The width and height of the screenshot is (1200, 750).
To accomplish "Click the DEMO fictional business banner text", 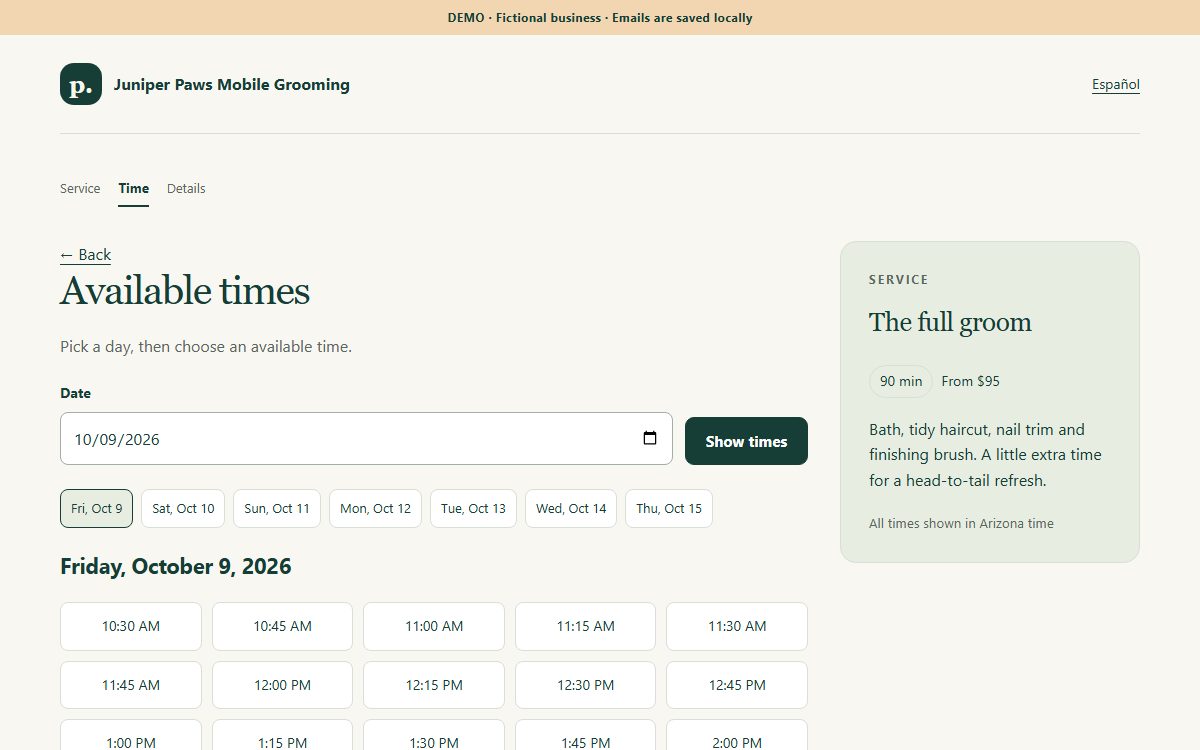I will coord(600,18).
